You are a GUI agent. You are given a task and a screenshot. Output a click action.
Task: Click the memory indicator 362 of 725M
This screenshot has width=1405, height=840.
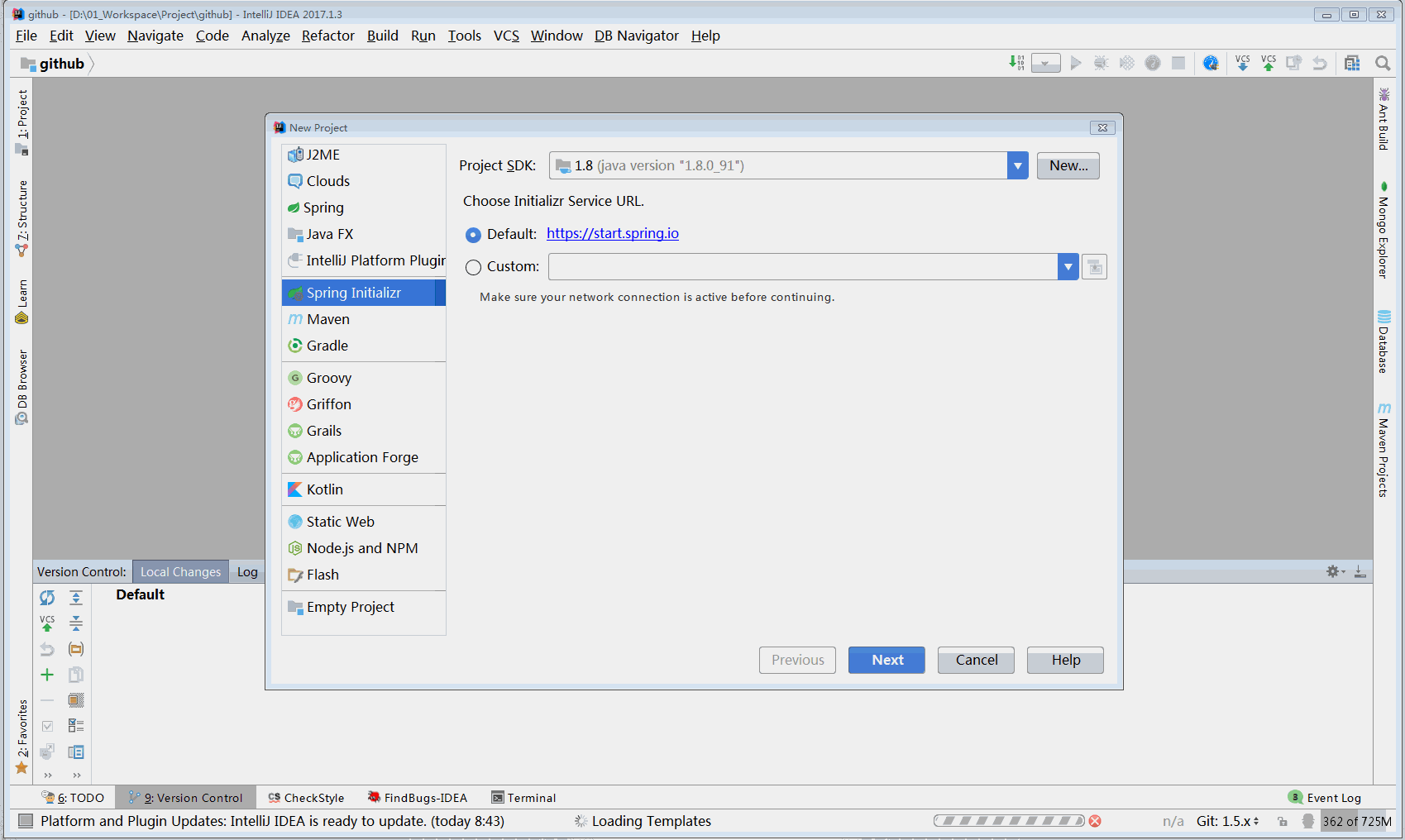pos(1356,821)
